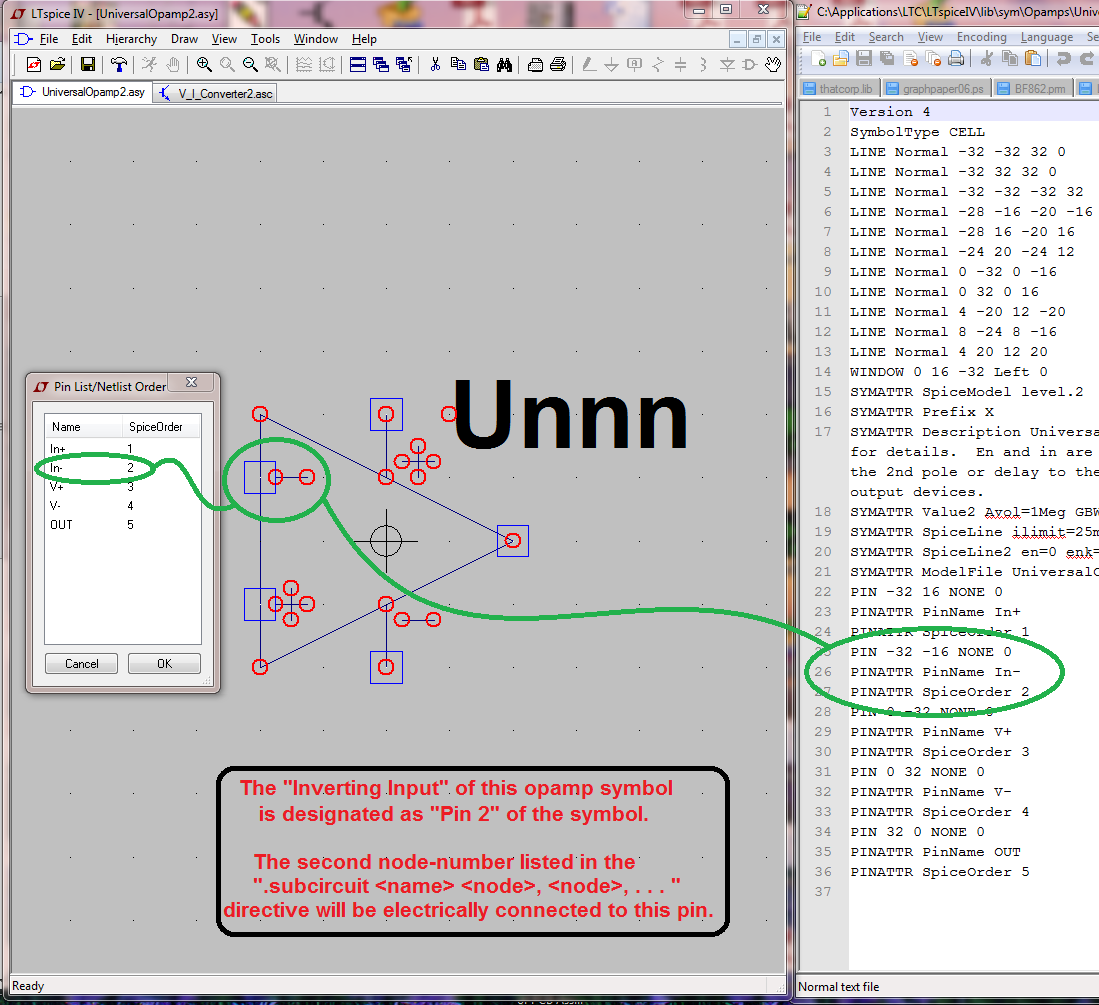
Task: Select the Diode component icon
Action: pyautogui.click(x=727, y=64)
